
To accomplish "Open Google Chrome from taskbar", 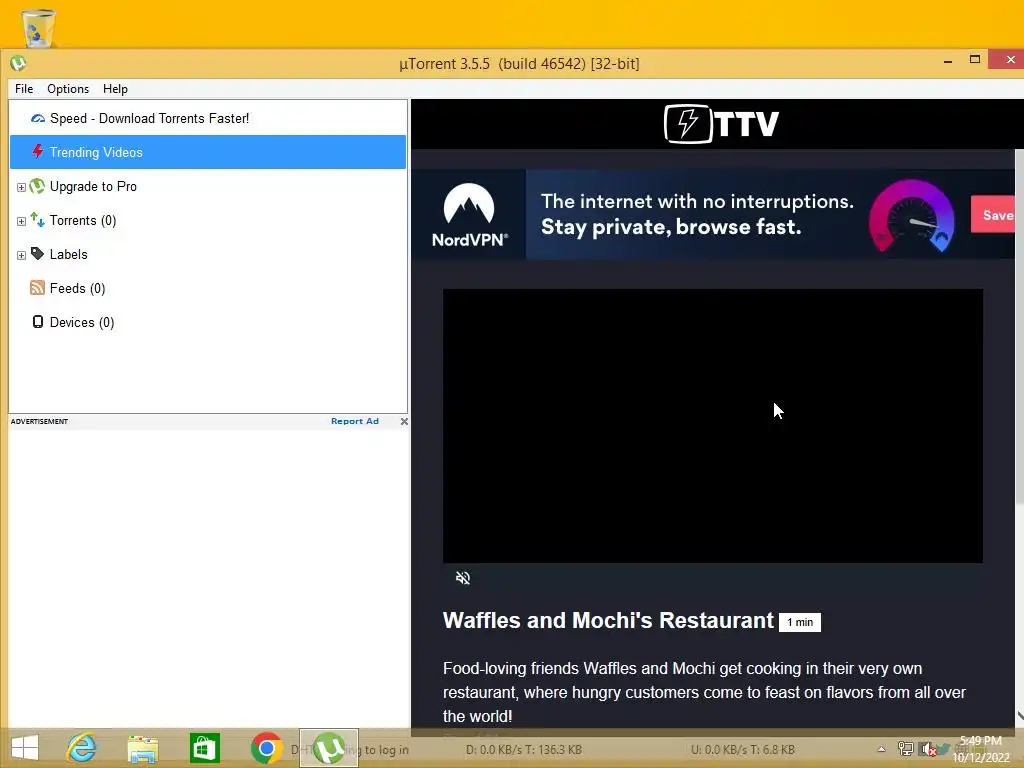I will point(266,748).
